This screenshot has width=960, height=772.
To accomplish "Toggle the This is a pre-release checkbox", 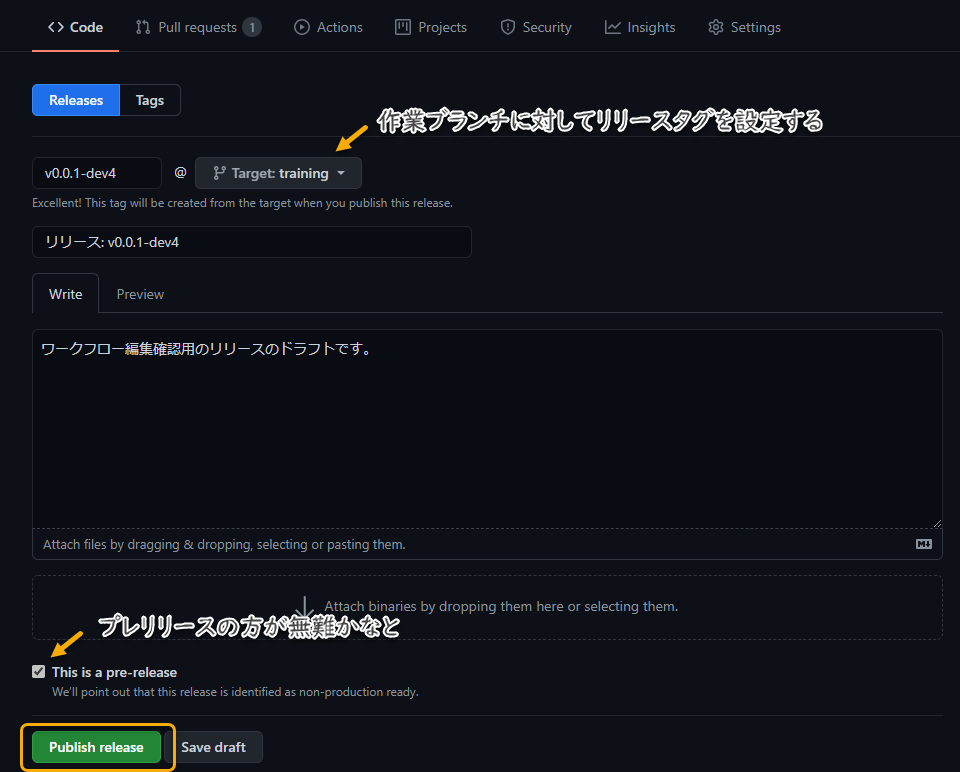I will (39, 672).
